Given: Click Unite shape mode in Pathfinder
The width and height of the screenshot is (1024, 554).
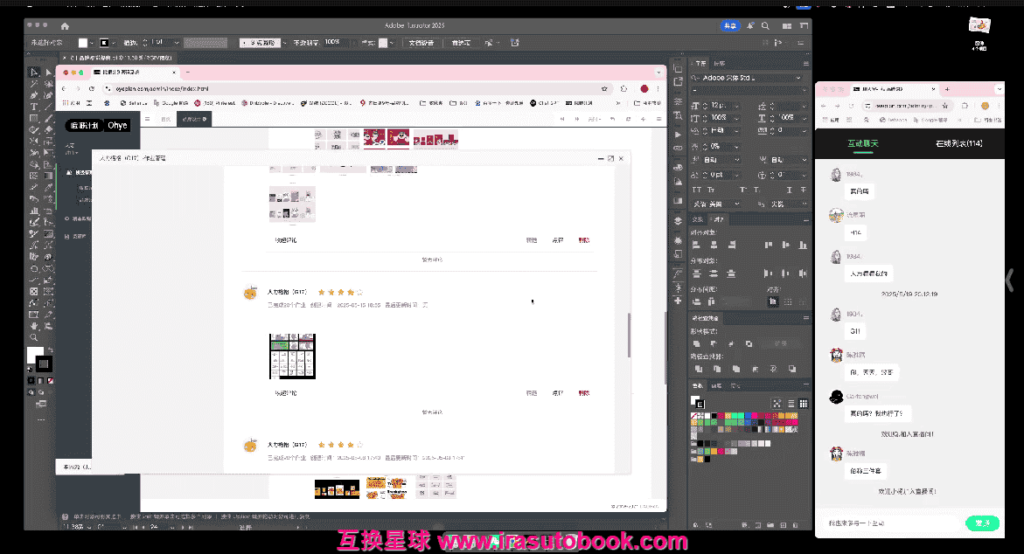Looking at the screenshot, I should (697, 344).
